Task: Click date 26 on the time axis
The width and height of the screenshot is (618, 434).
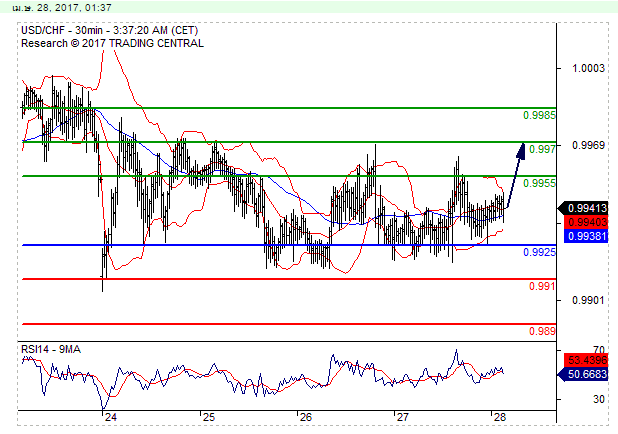Action: click(305, 417)
